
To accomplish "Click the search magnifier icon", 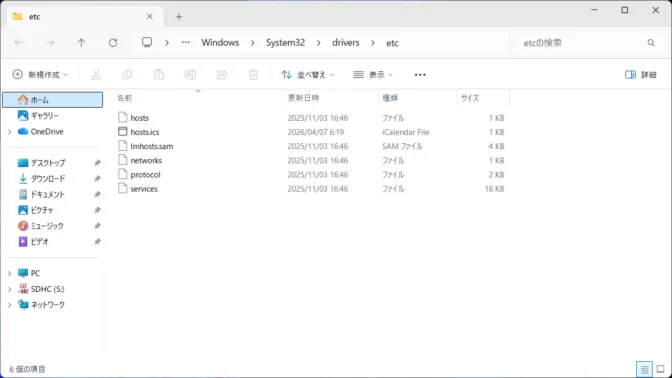I will (651, 42).
